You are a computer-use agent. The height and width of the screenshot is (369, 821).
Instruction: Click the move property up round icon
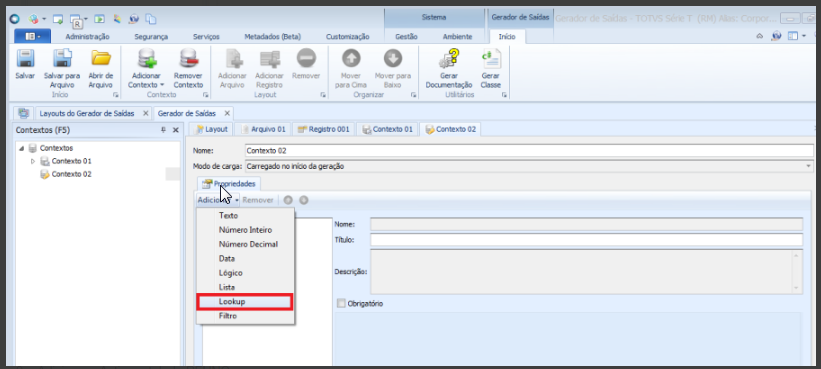(x=287, y=200)
